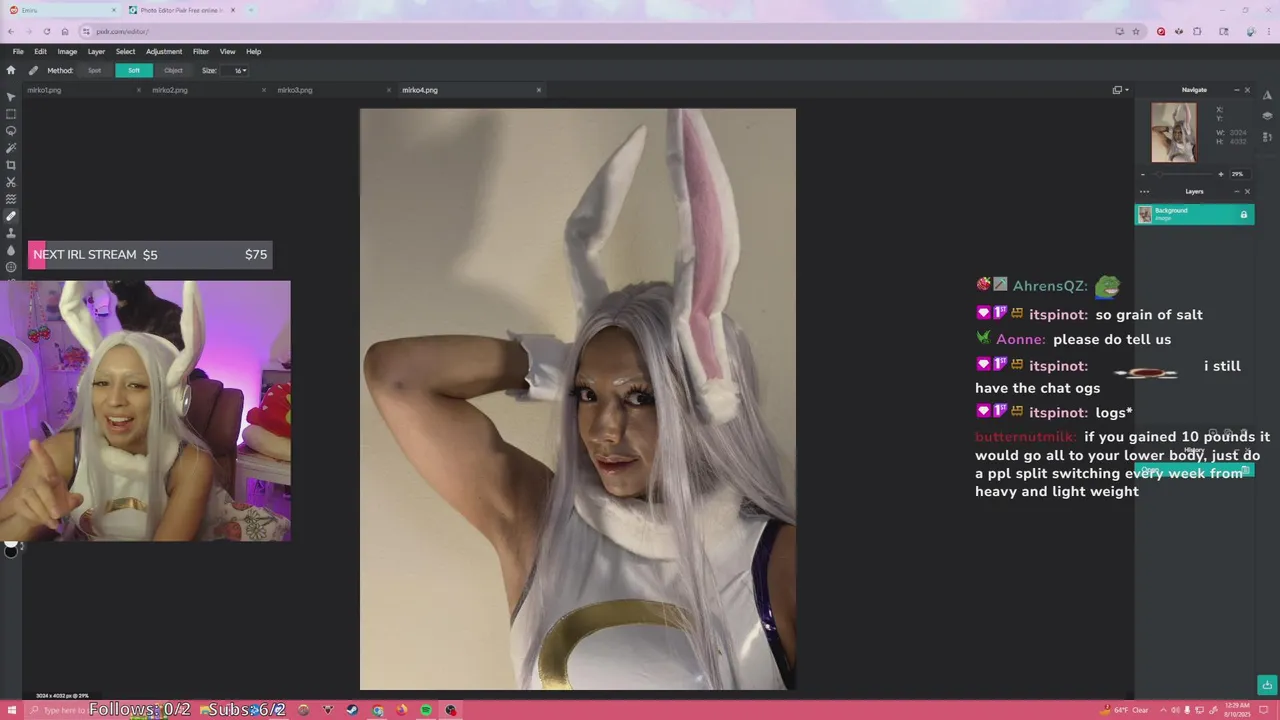Click the Navigate zoom slider handle
Screen dimensions: 1280x720
[x=1159, y=174]
